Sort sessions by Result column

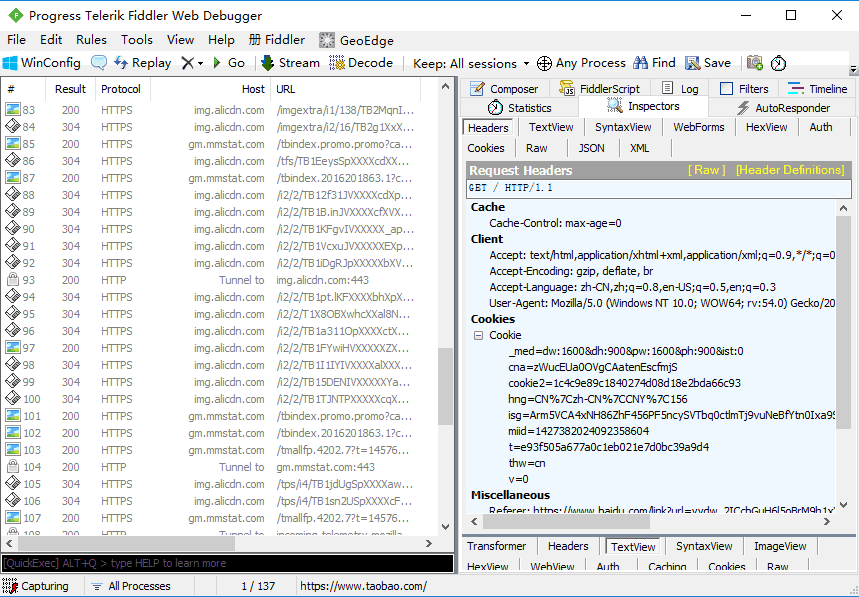point(70,89)
